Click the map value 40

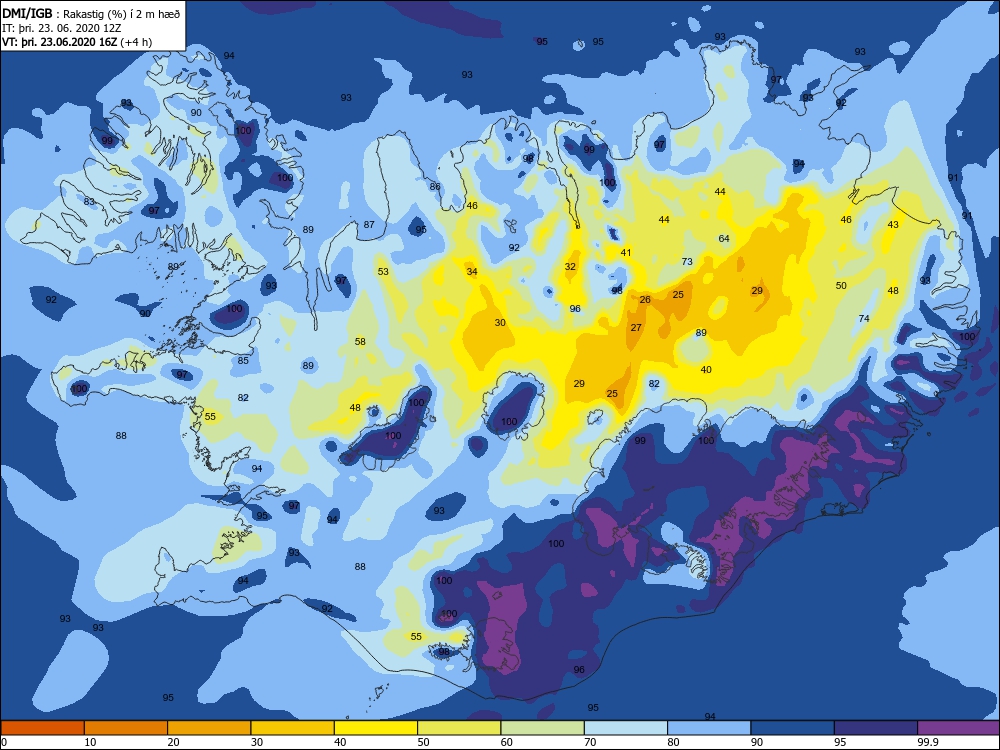pos(706,370)
